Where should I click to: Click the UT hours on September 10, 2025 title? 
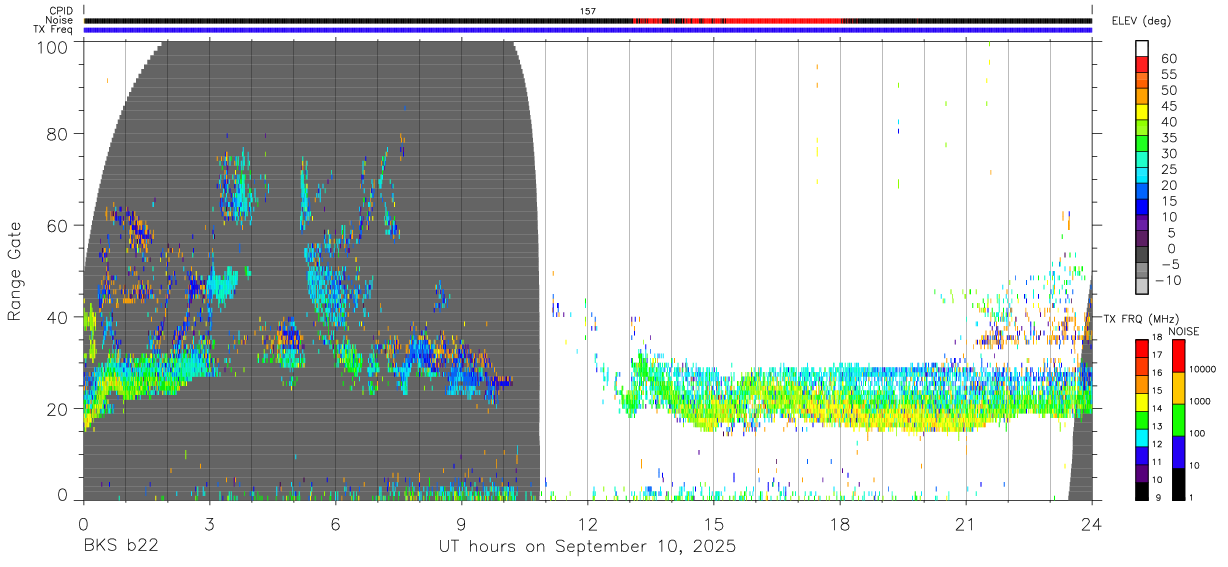click(587, 547)
